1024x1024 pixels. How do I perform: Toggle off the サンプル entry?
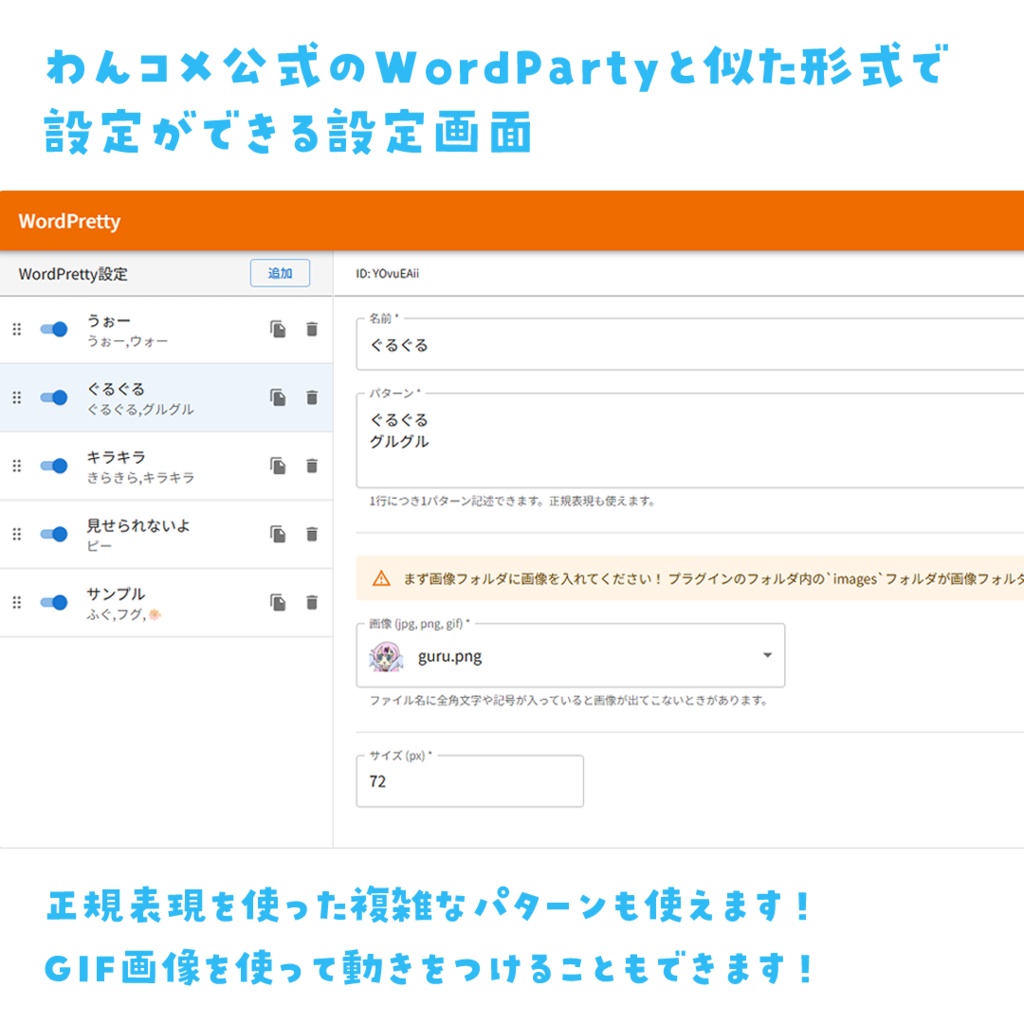pyautogui.click(x=55, y=602)
